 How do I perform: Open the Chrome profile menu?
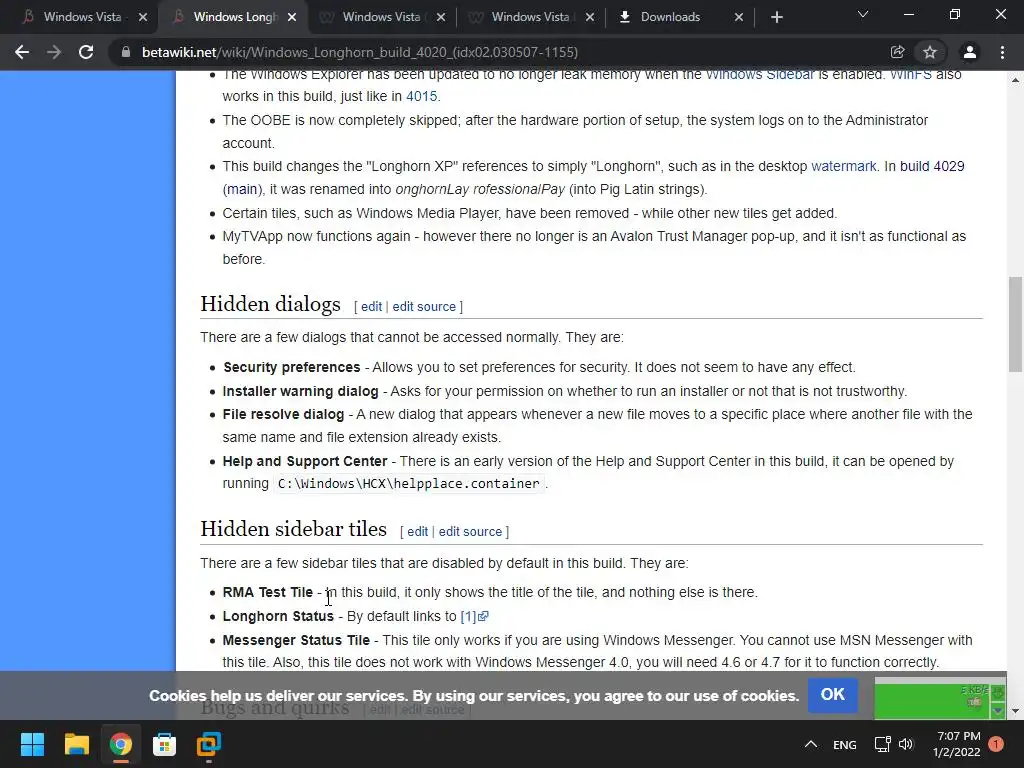(970, 52)
